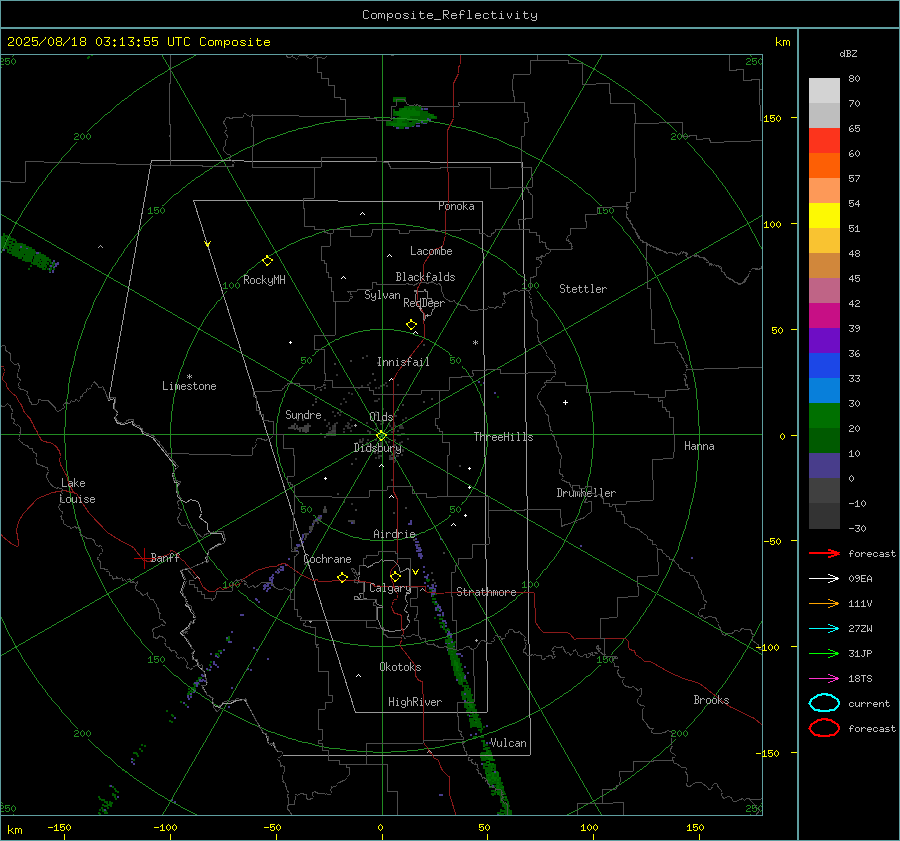This screenshot has height=841, width=900.
Task: Click the RockyMH label
Action: click(264, 280)
